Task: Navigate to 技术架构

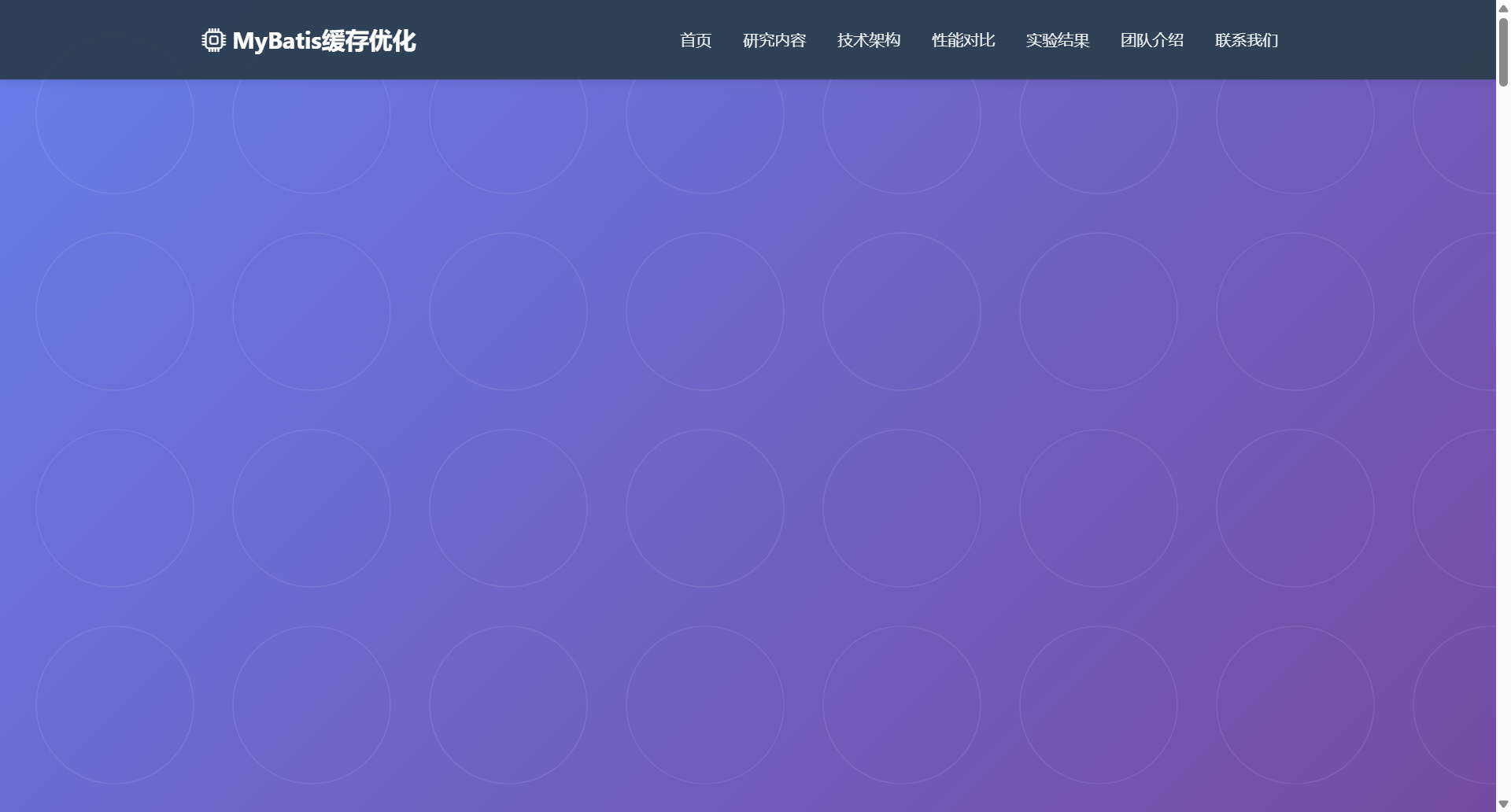Action: pos(869,40)
